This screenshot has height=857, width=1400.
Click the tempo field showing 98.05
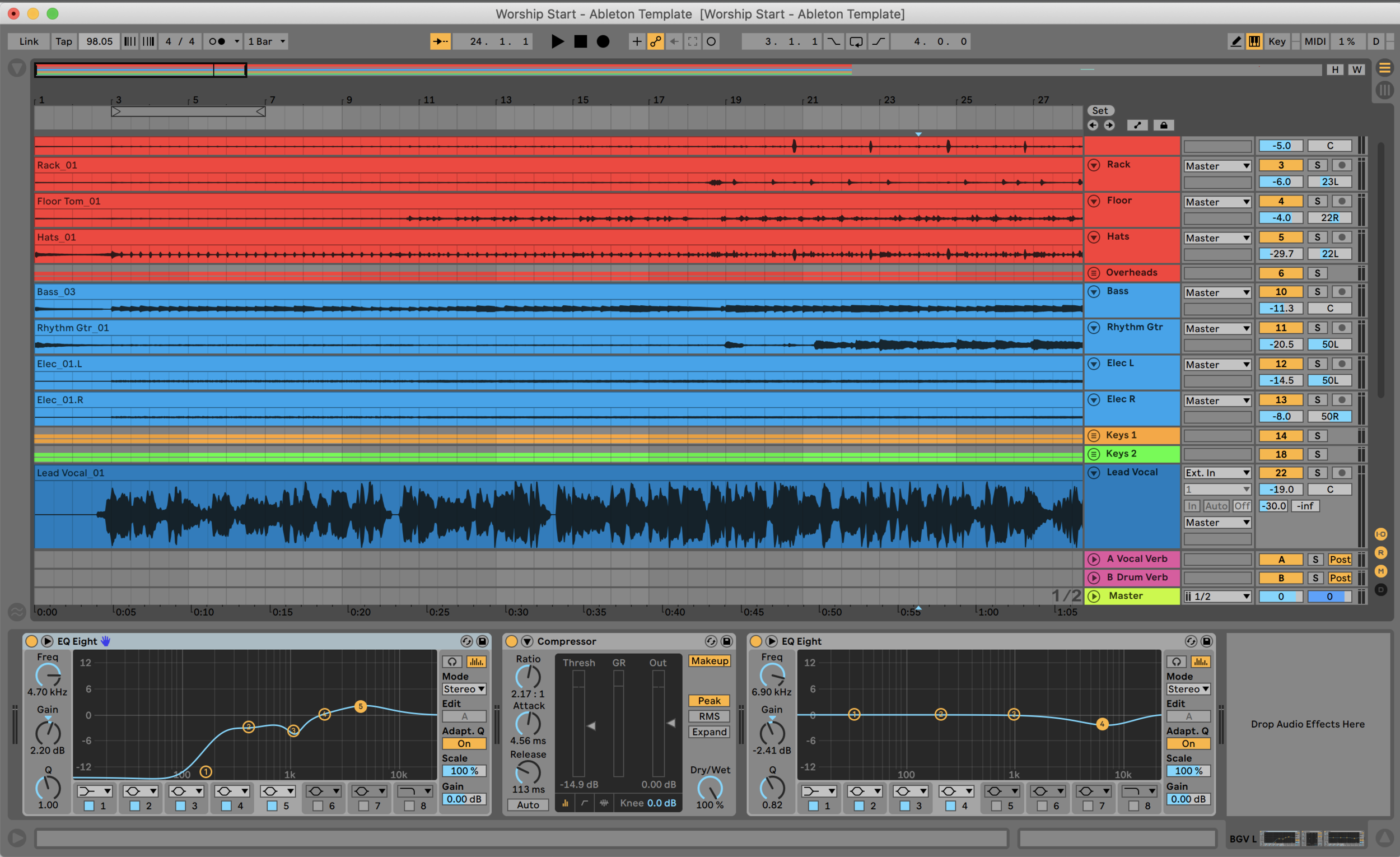coord(100,41)
